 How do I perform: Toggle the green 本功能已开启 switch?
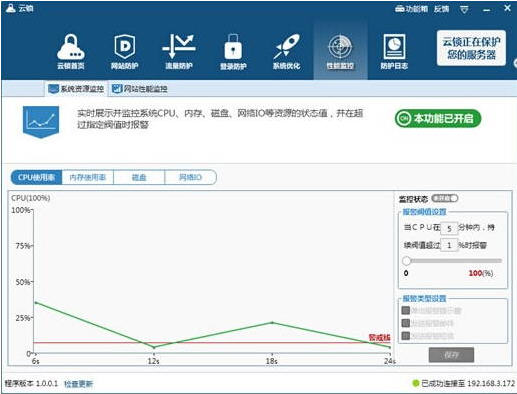438,118
